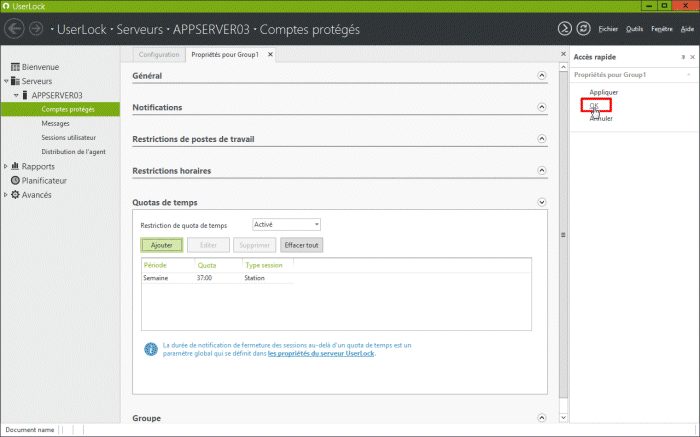Open the Aide menu
Image resolution: width=700 pixels, height=437 pixels.
click(687, 29)
